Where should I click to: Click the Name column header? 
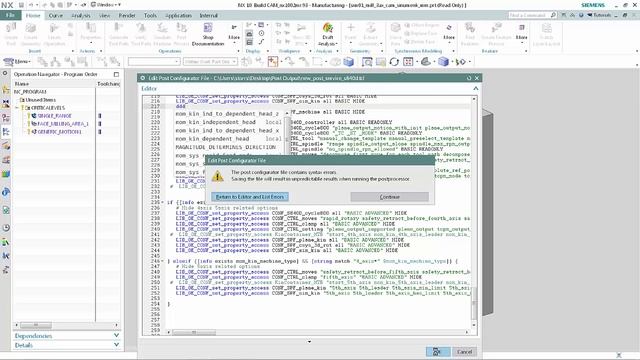(x=54, y=84)
